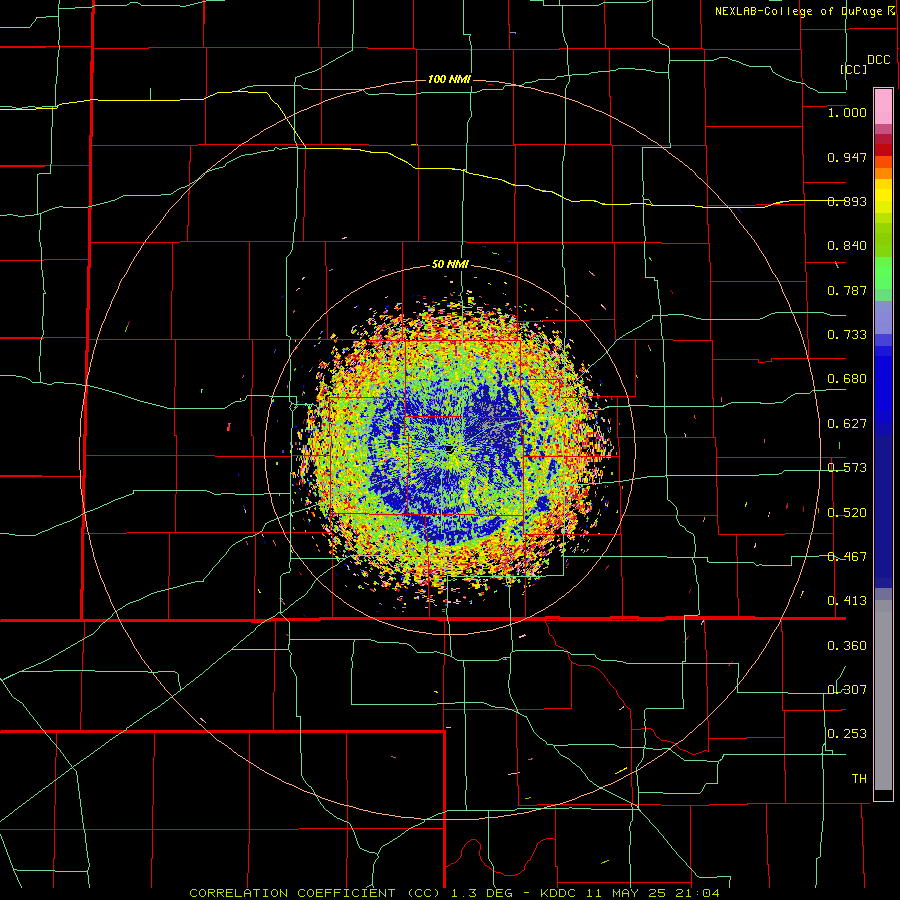900x900 pixels.
Task: Click the 0.680 legend value
Action: point(847,379)
